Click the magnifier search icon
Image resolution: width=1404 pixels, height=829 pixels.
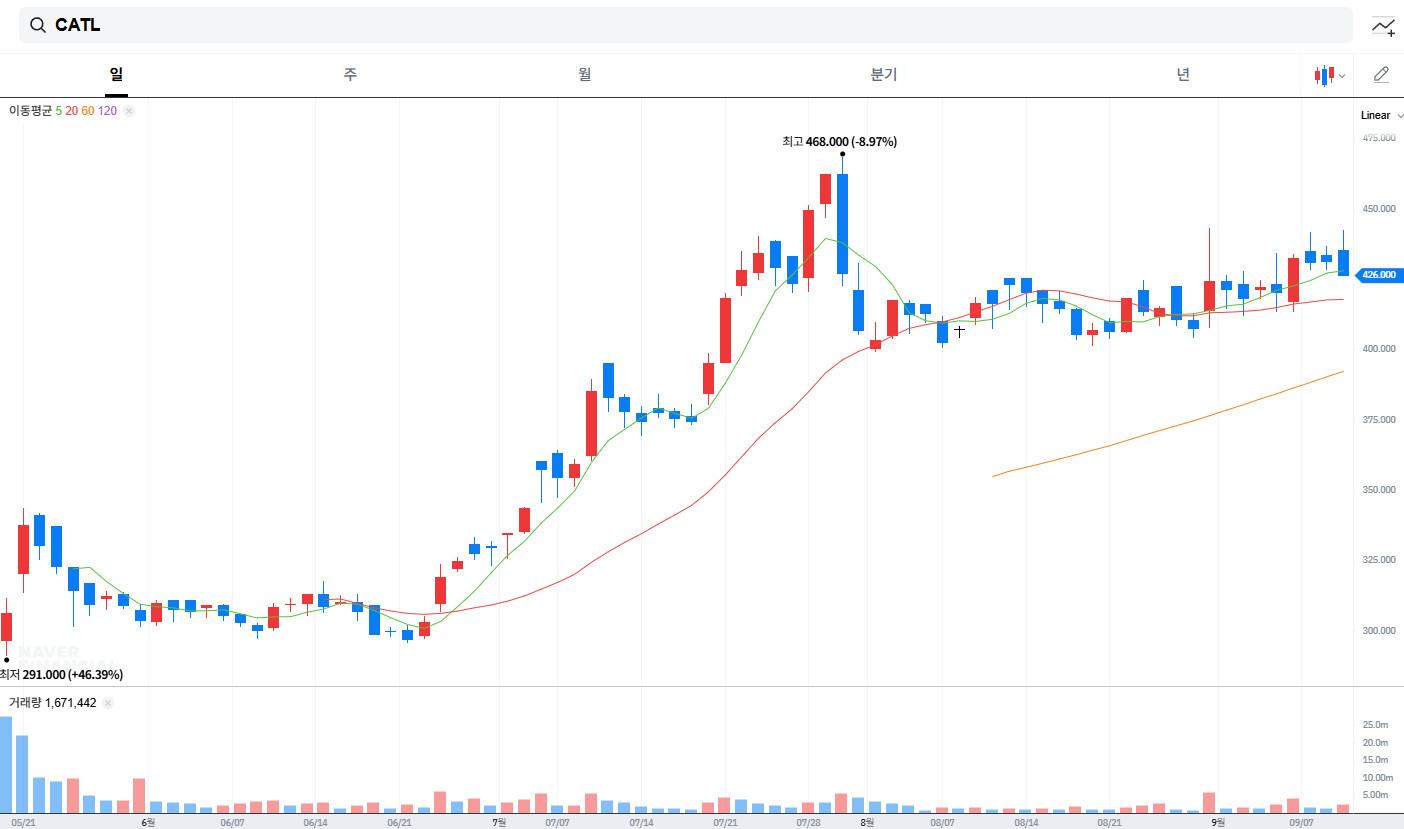point(38,26)
